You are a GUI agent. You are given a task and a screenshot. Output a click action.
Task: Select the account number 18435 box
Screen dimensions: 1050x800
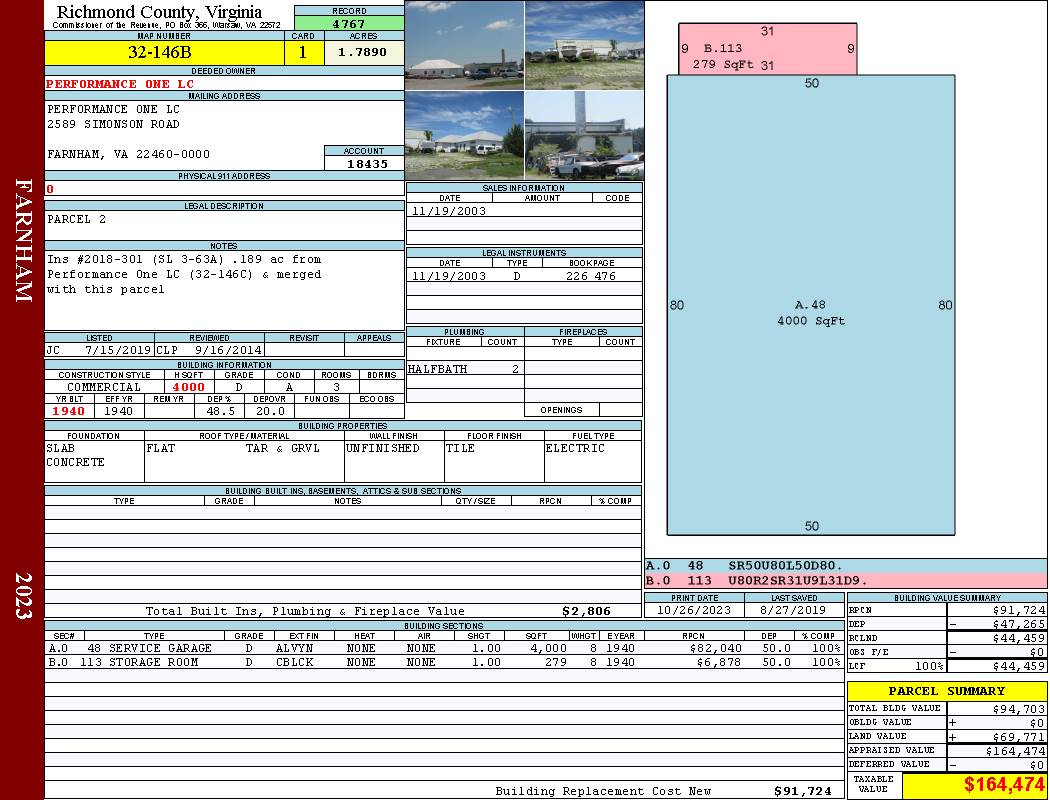click(x=364, y=163)
